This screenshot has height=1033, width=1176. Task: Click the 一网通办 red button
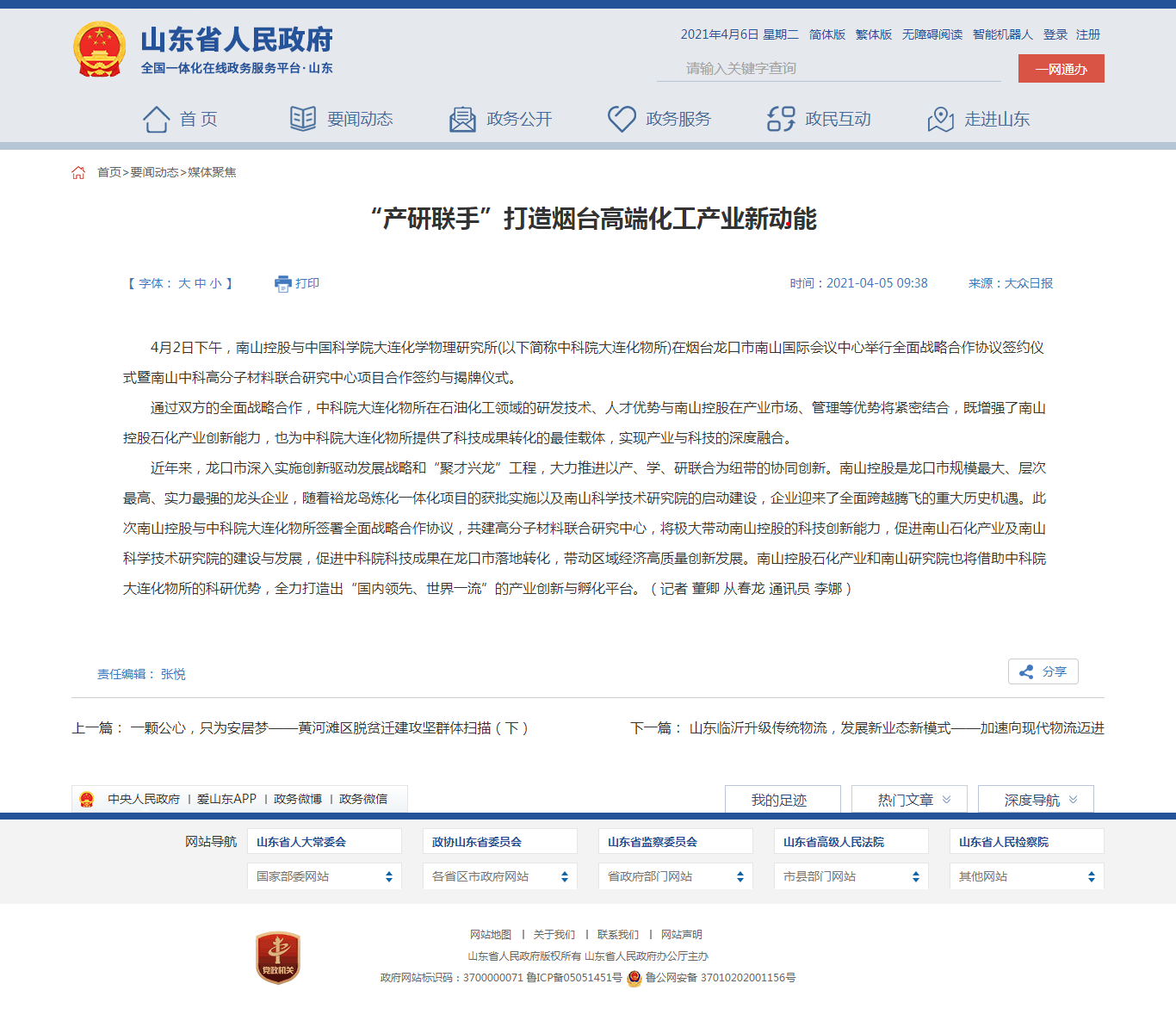click(1061, 69)
